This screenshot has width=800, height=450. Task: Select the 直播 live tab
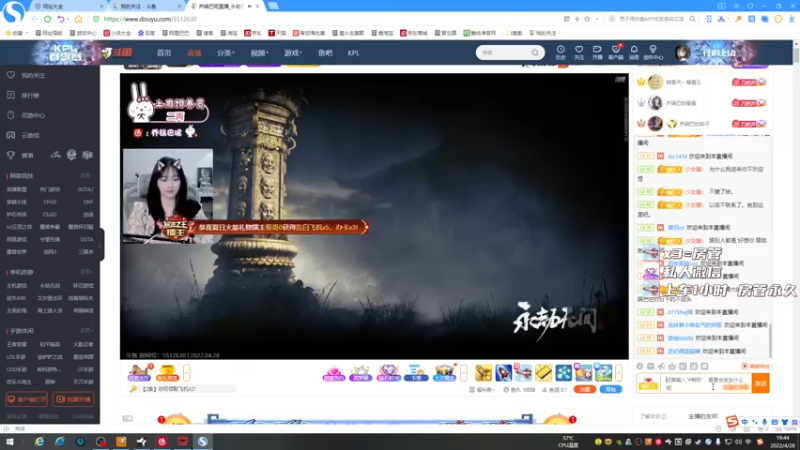click(194, 53)
